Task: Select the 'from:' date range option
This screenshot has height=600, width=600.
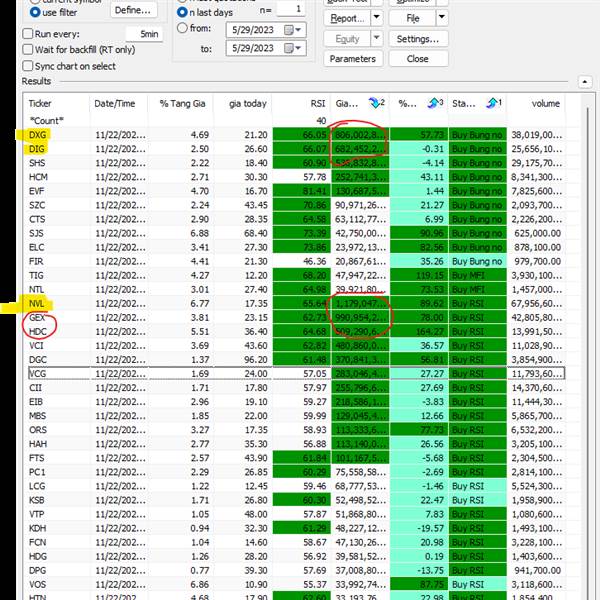Action: (x=182, y=28)
